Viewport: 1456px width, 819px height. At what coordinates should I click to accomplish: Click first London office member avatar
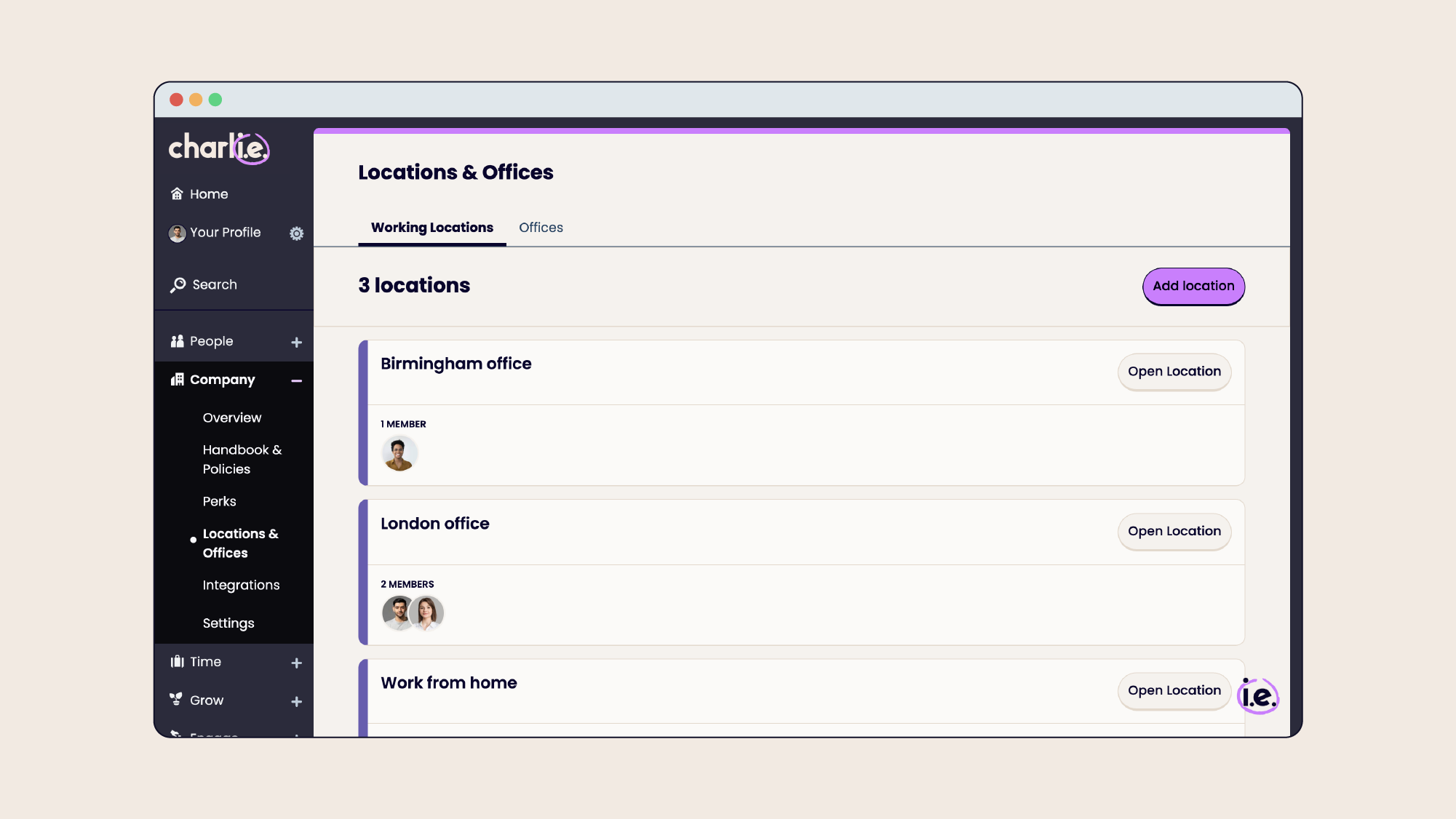coord(397,613)
